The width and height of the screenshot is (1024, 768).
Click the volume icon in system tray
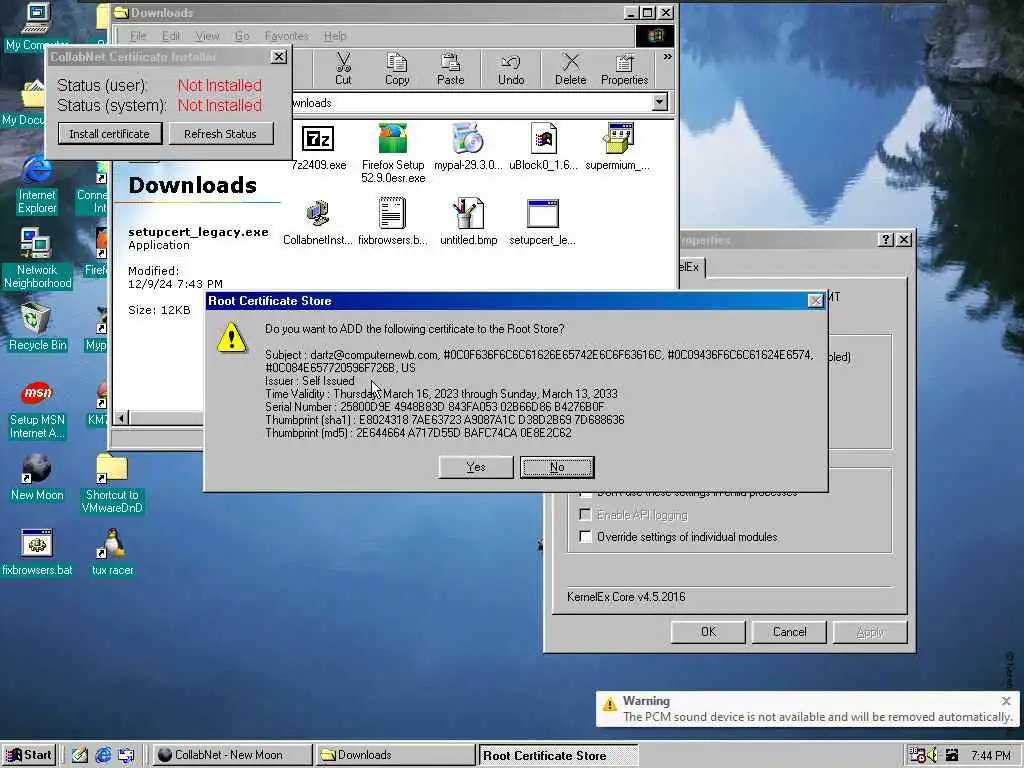tap(933, 755)
